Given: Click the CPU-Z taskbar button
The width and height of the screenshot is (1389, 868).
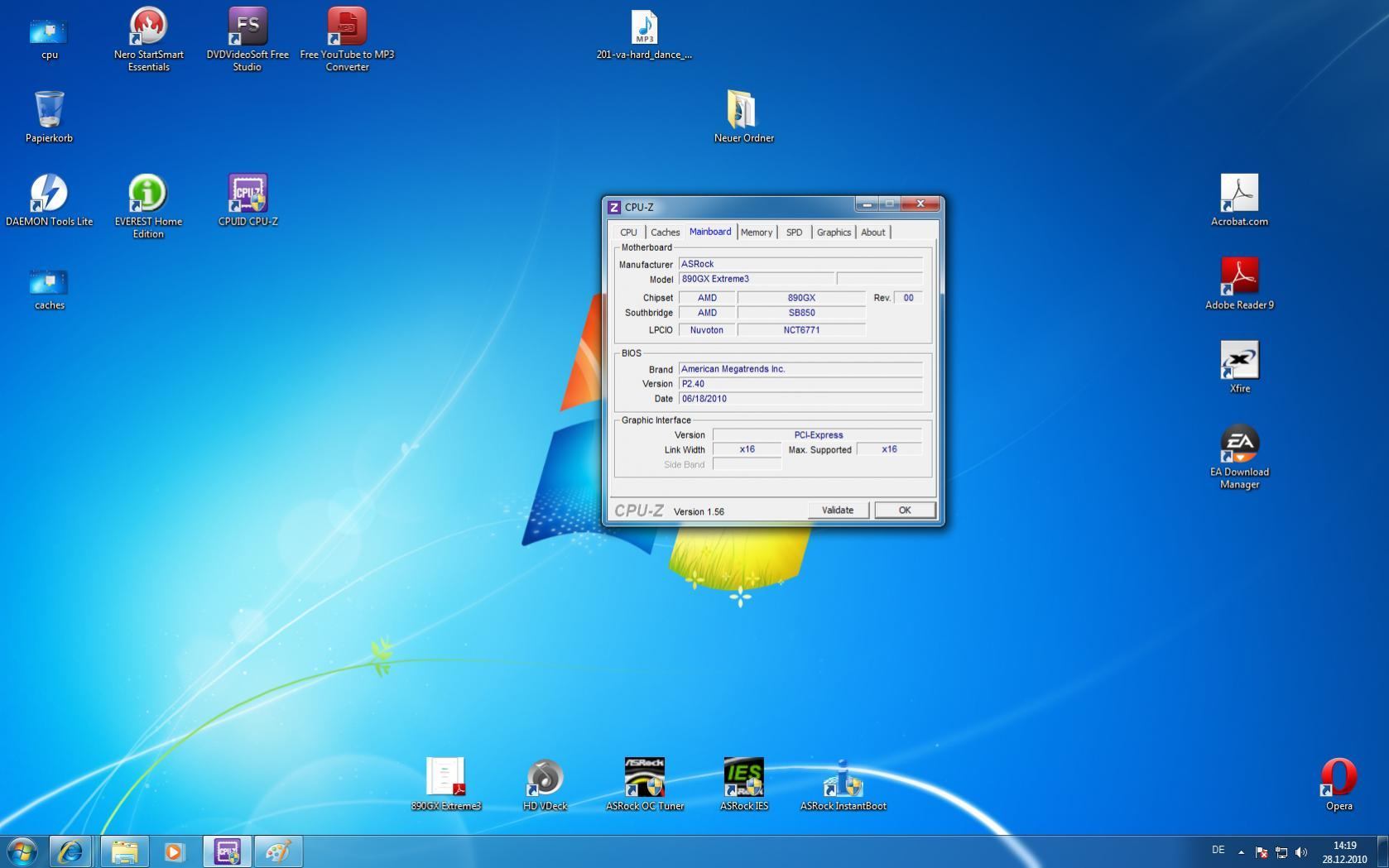Looking at the screenshot, I should [227, 851].
